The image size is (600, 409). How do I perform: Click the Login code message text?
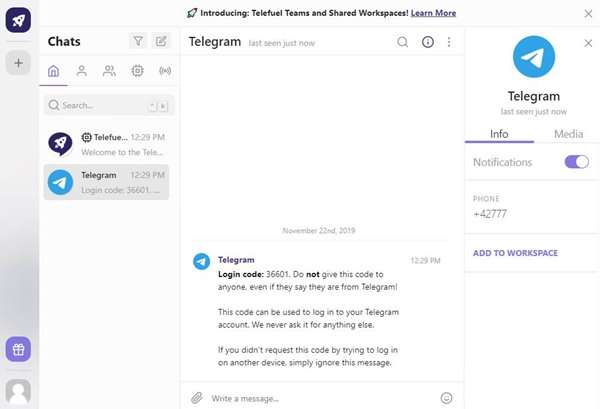point(308,318)
